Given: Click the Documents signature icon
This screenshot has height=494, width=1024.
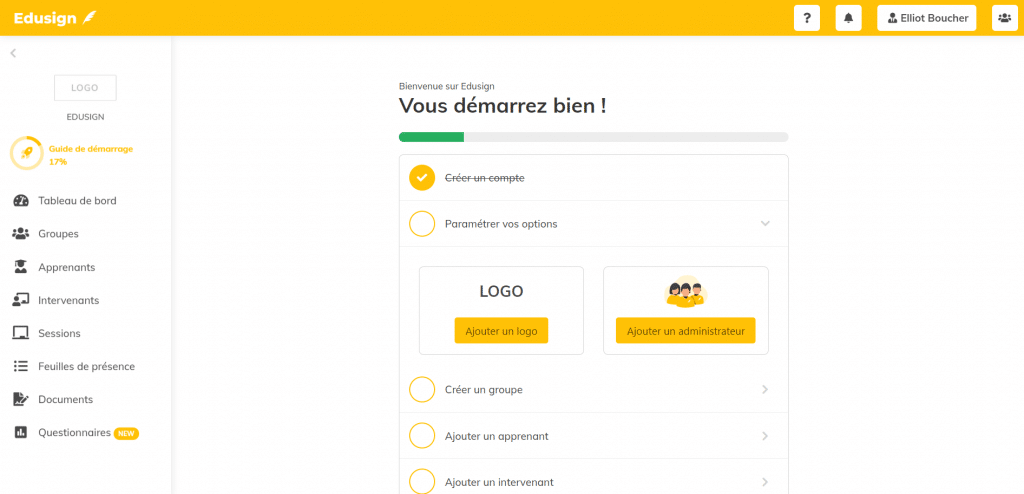Looking at the screenshot, I should (21, 399).
